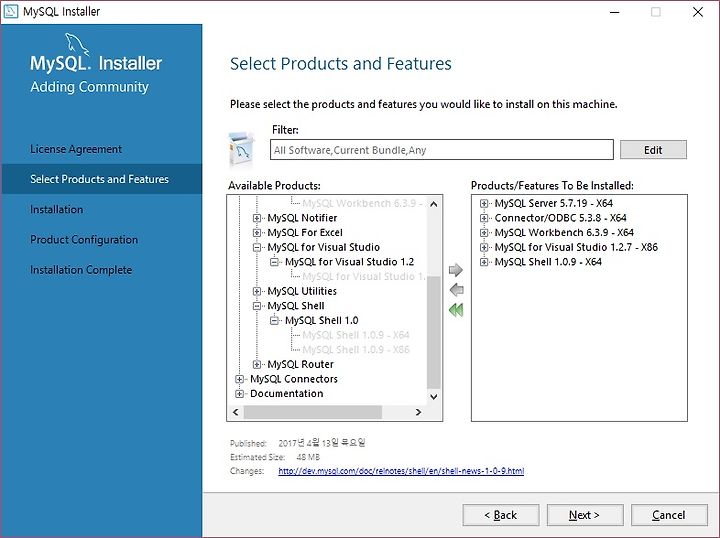Expand the MySQL Router node
The width and height of the screenshot is (720, 538).
click(257, 364)
